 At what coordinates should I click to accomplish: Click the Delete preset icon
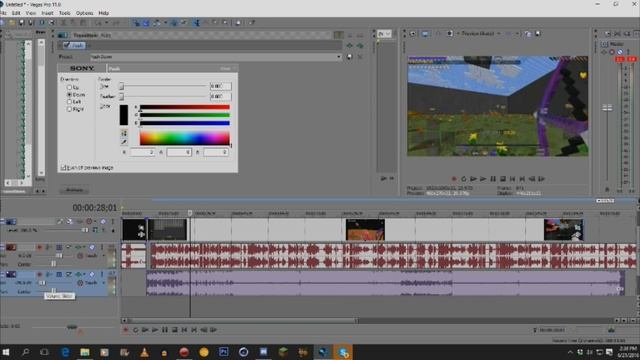click(x=360, y=57)
